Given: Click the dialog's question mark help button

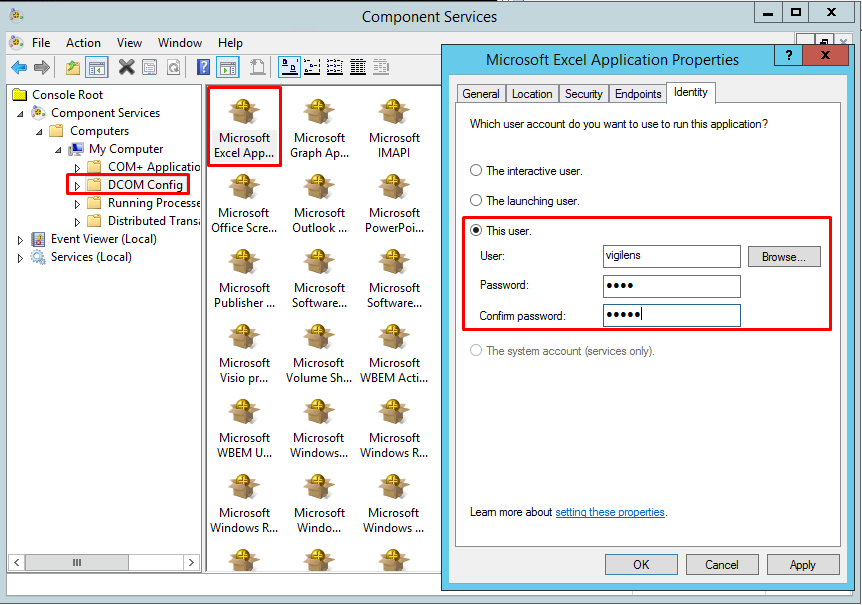Looking at the screenshot, I should pyautogui.click(x=789, y=55).
